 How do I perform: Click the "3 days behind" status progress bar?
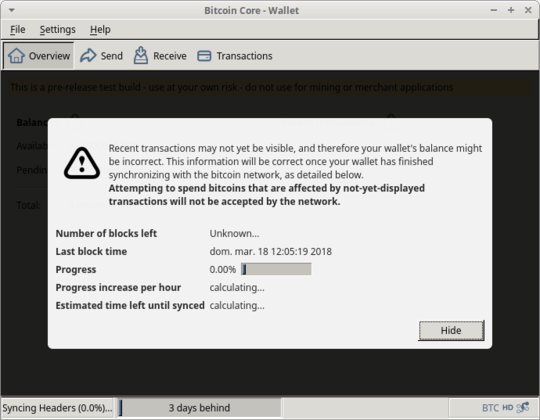pyautogui.click(x=199, y=408)
